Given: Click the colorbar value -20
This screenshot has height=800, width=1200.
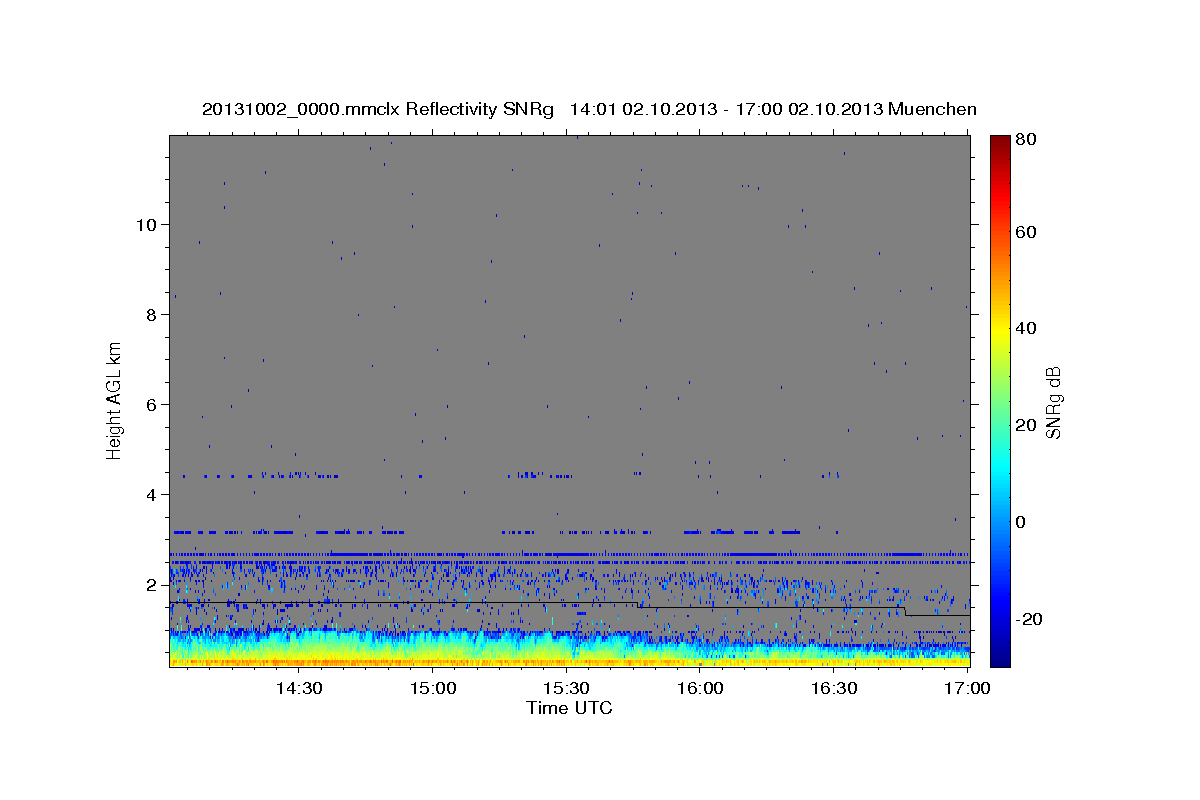Looking at the screenshot, I should [x=1031, y=619].
